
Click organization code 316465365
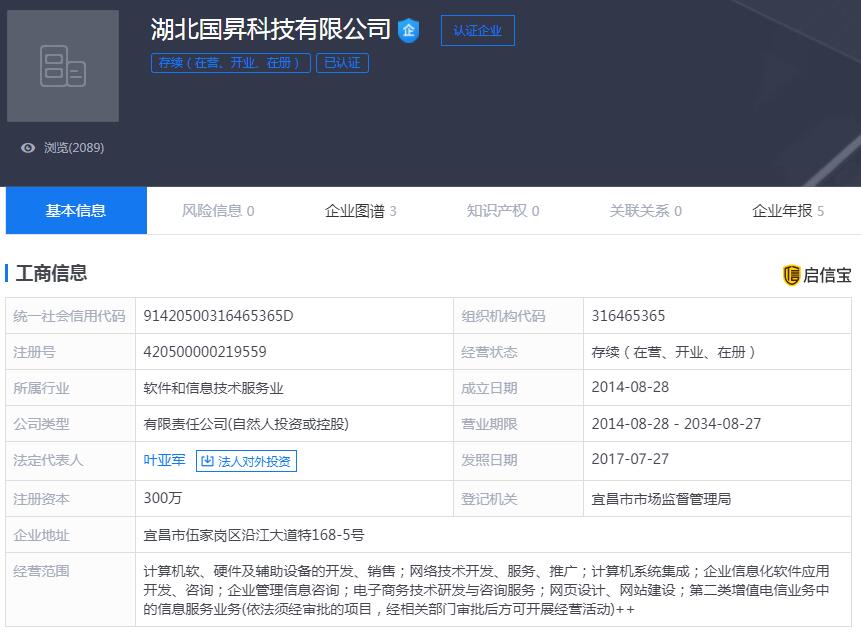[628, 316]
